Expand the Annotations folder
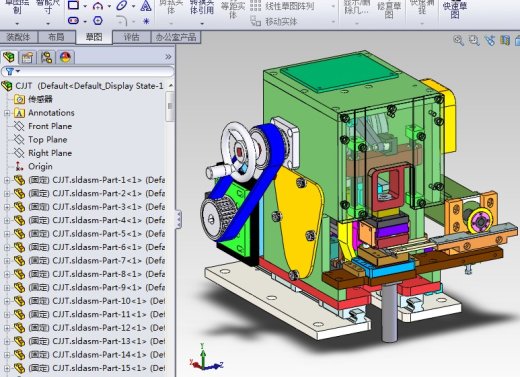The width and height of the screenshot is (520, 377). coord(7,113)
